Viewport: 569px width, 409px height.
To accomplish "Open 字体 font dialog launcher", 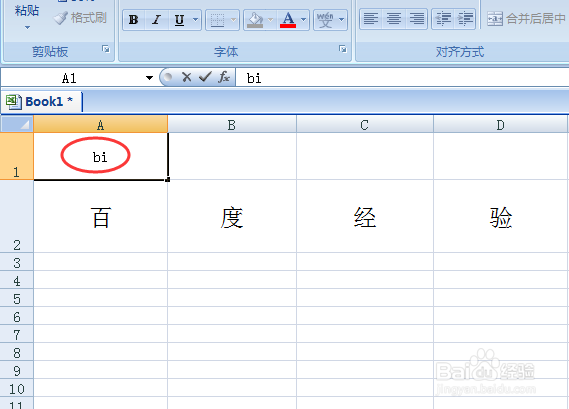I will tap(343, 49).
